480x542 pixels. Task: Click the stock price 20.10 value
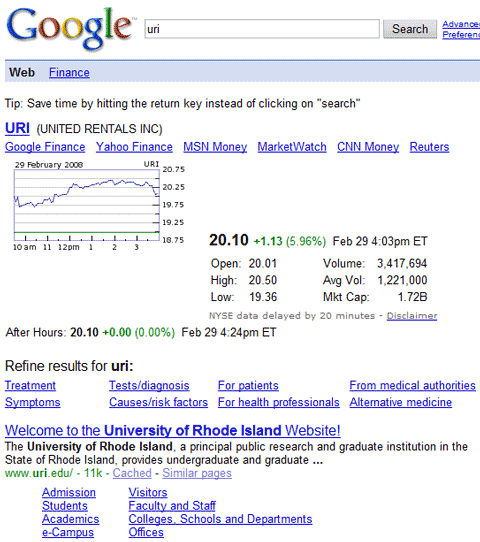[x=229, y=240]
